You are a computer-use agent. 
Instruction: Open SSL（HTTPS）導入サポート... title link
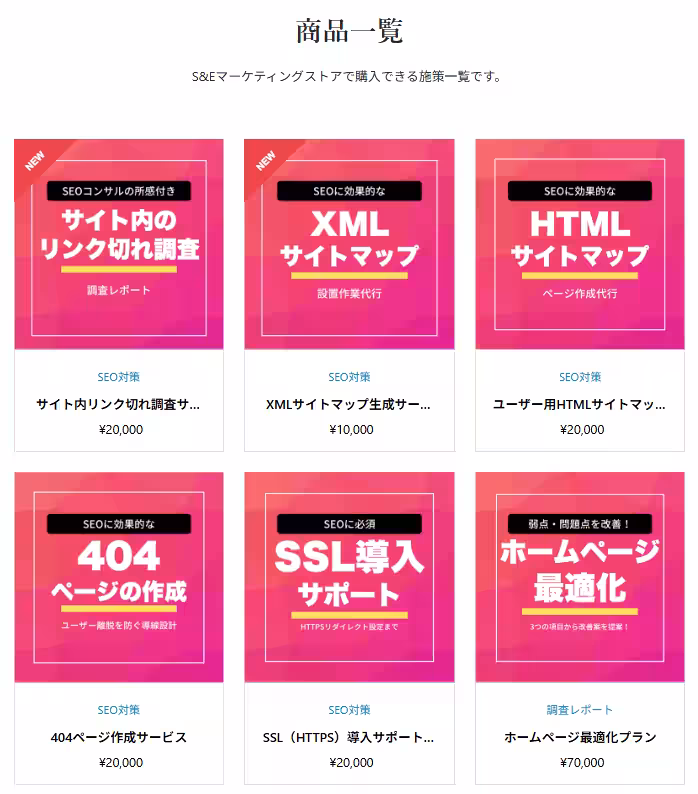pos(349,737)
